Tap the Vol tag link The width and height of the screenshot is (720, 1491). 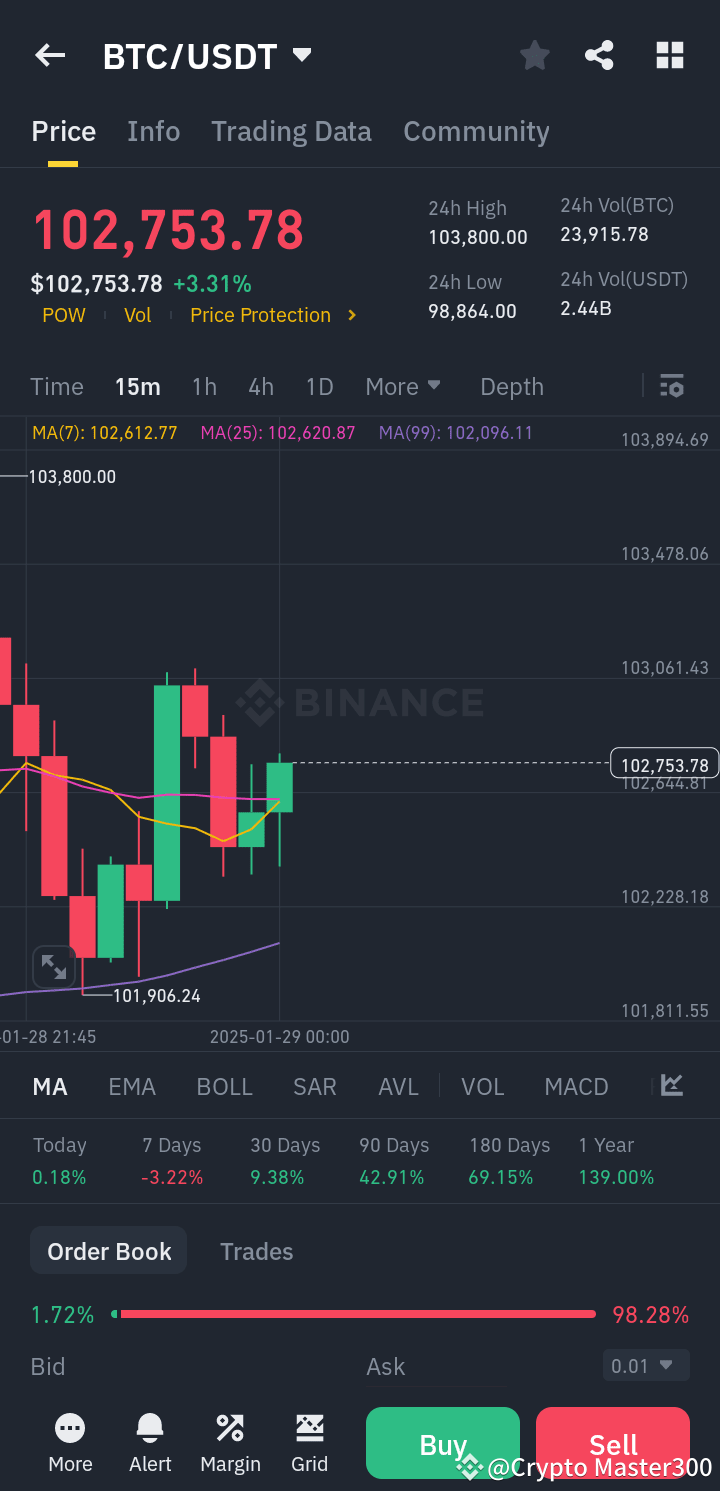point(138,315)
